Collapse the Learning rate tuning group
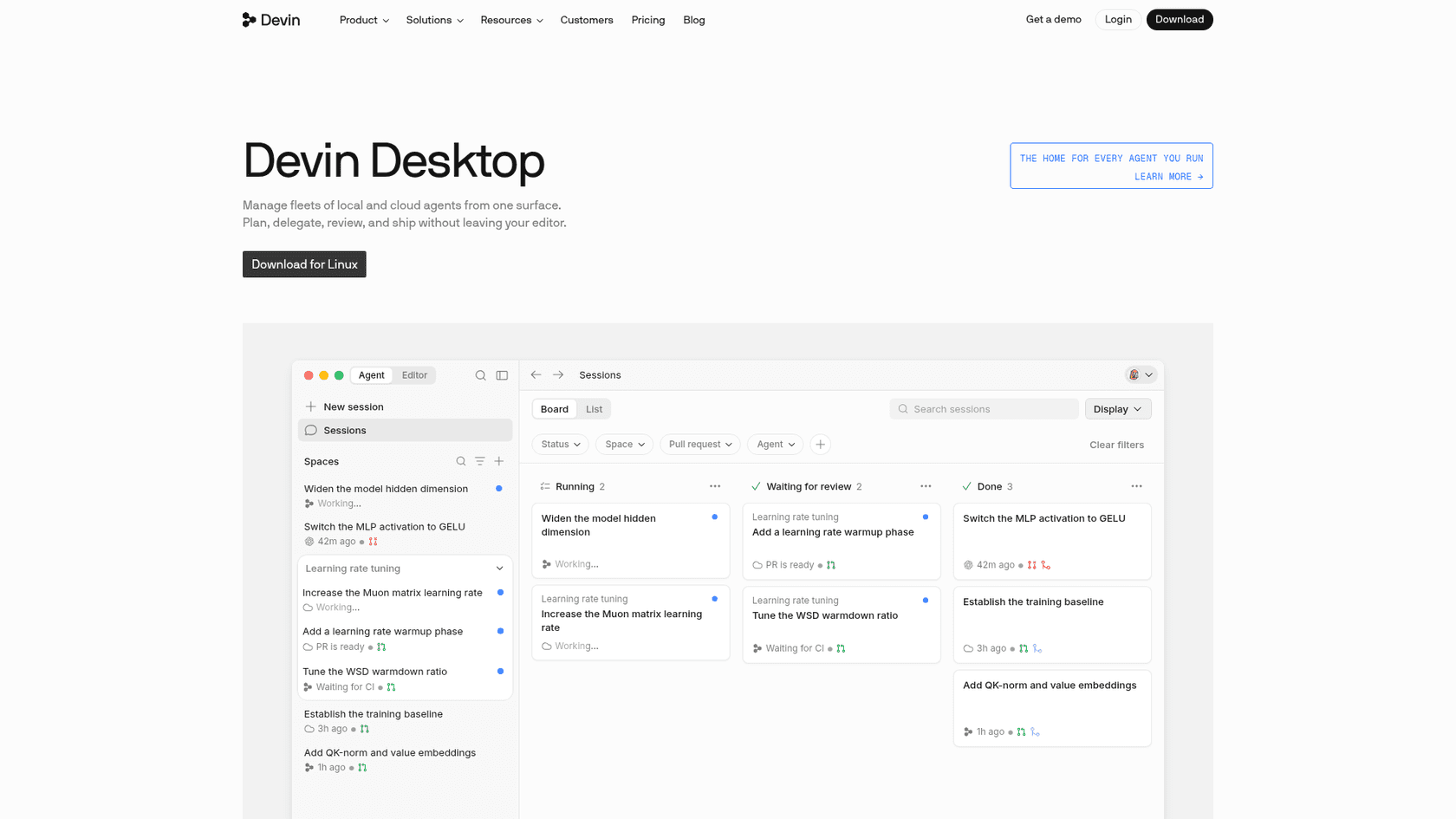This screenshot has height=819, width=1456. [x=499, y=569]
